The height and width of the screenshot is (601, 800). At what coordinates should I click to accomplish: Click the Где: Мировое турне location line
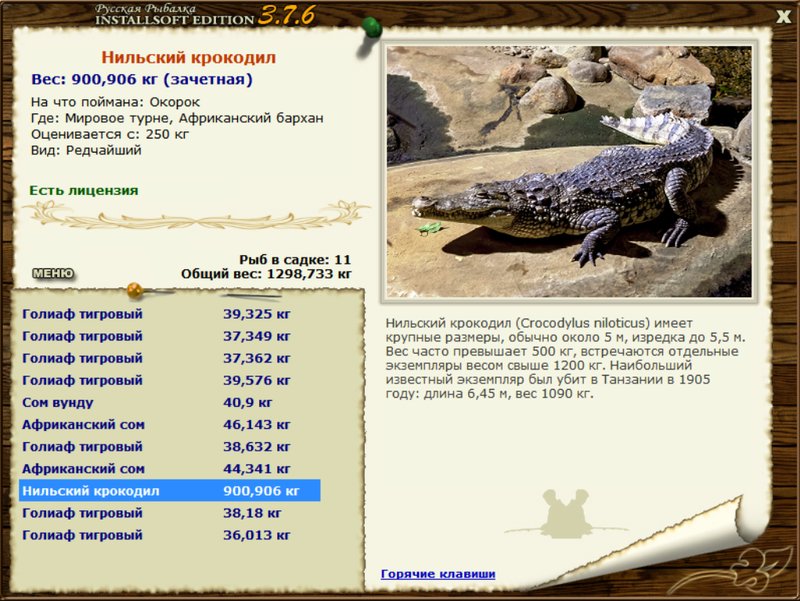(177, 118)
